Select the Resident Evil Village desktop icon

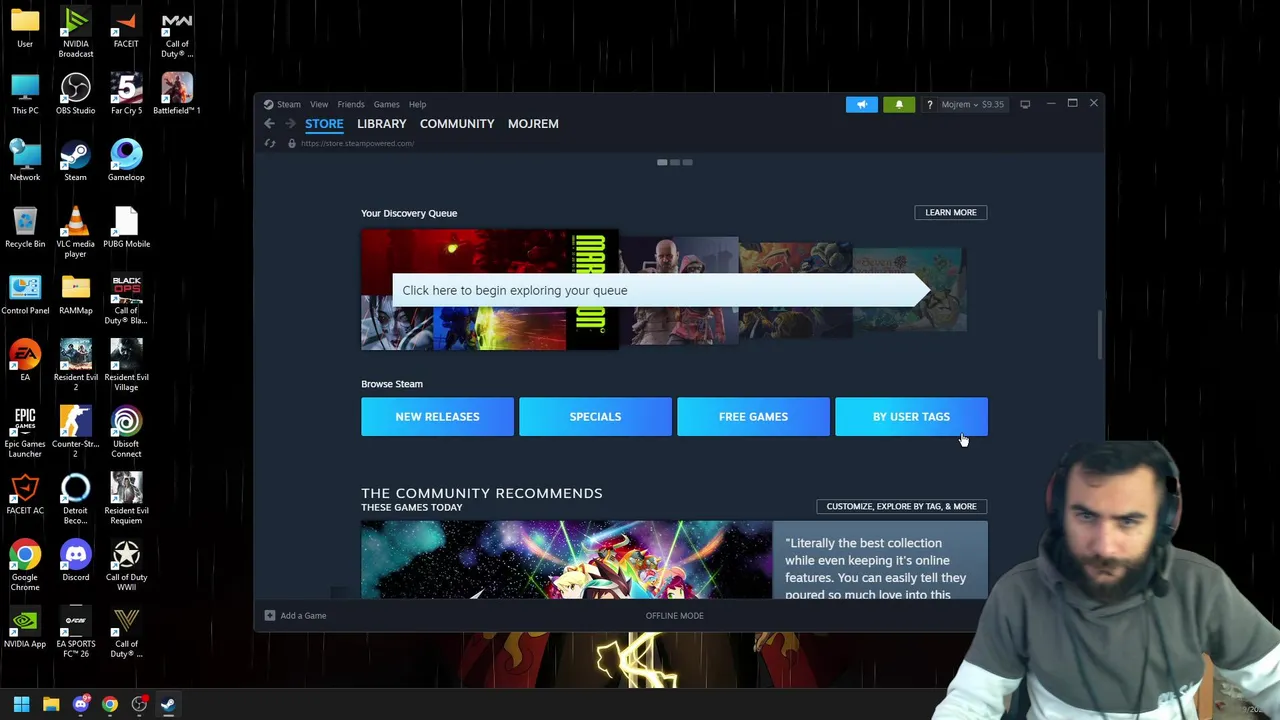tap(126, 366)
